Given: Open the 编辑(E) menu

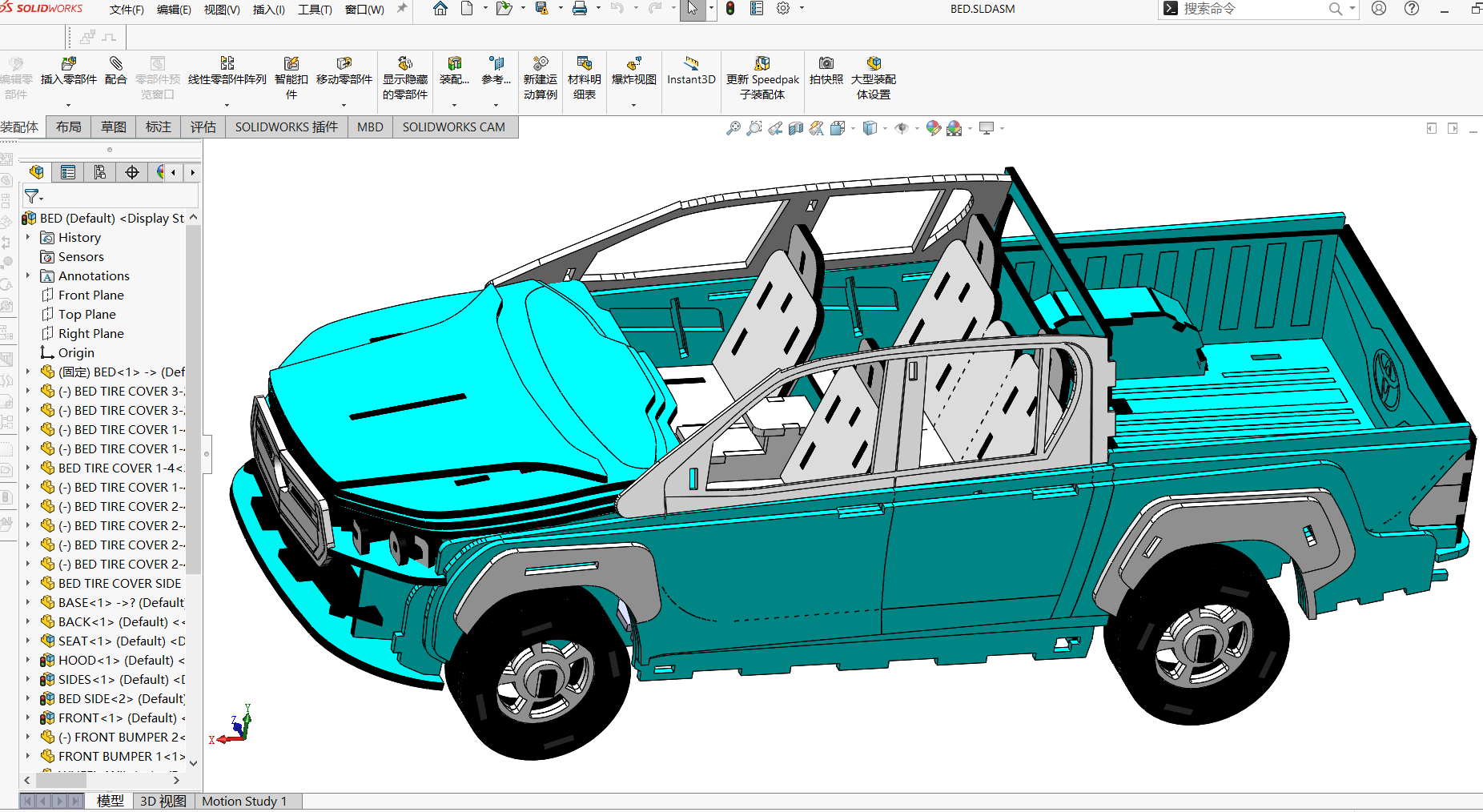Looking at the screenshot, I should tap(174, 10).
